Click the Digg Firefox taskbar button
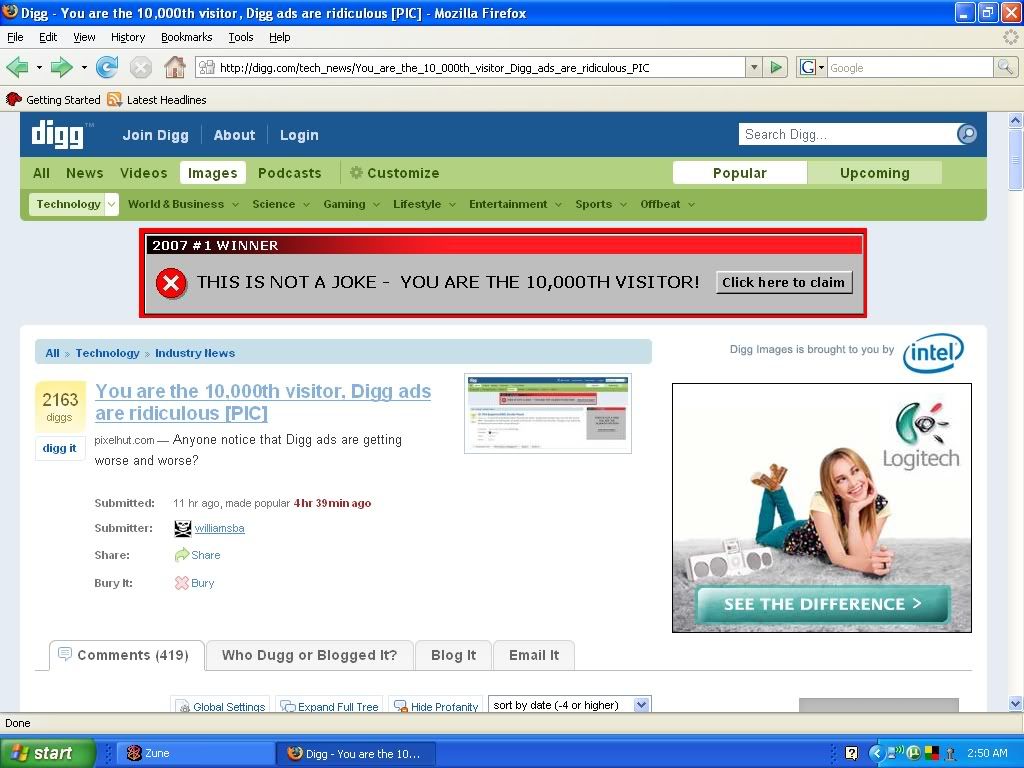Image resolution: width=1024 pixels, height=768 pixels. coord(355,753)
